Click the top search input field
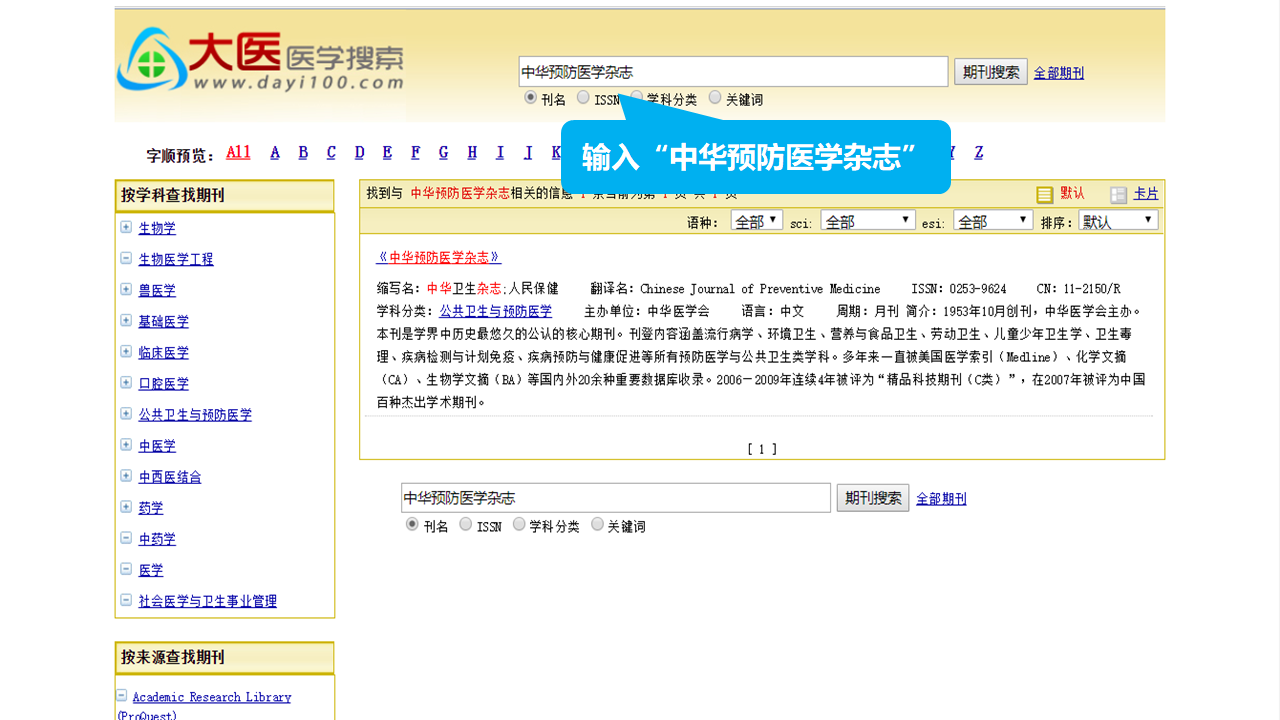Image resolution: width=1280 pixels, height=720 pixels. [732, 72]
